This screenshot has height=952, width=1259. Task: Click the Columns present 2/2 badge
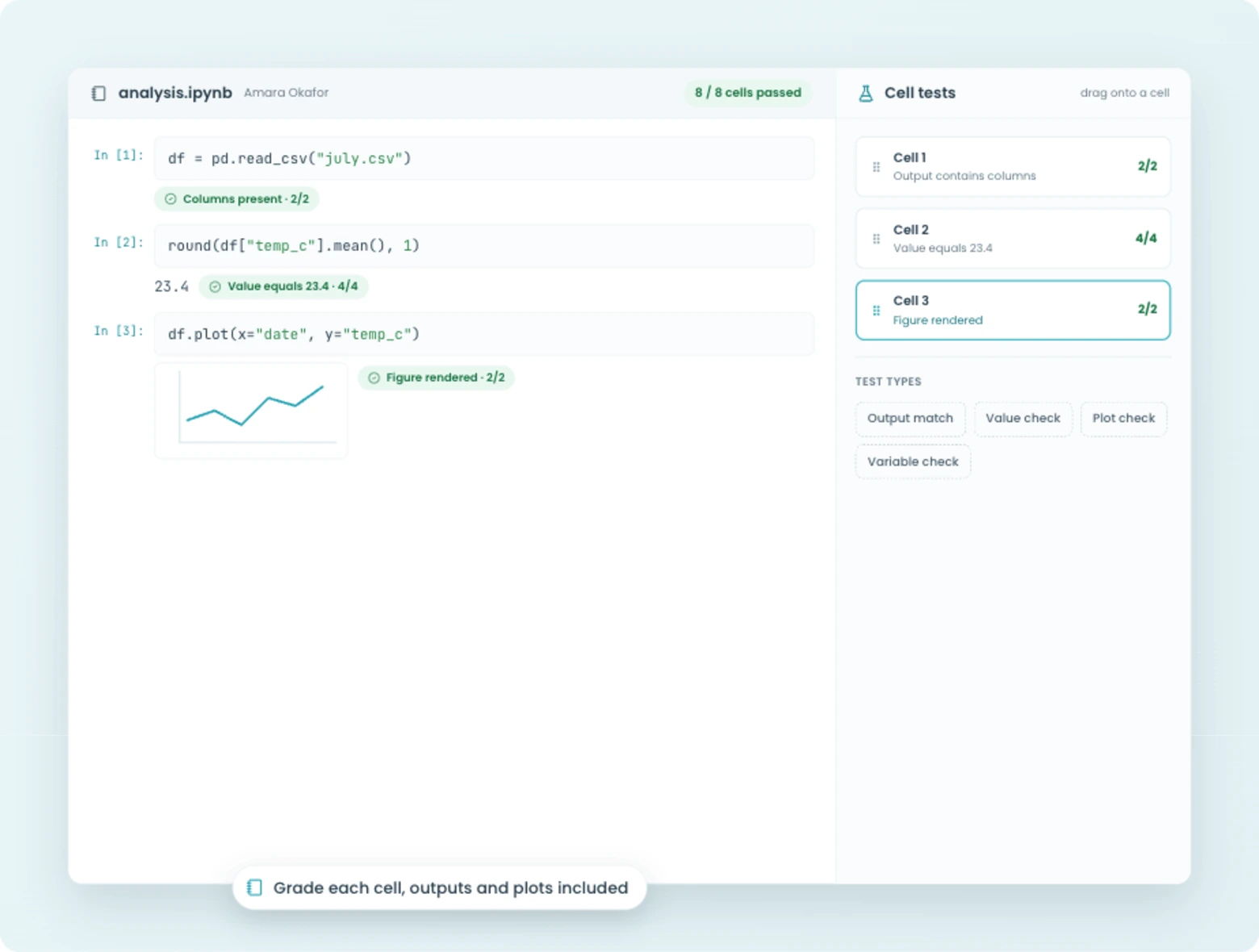(x=236, y=199)
